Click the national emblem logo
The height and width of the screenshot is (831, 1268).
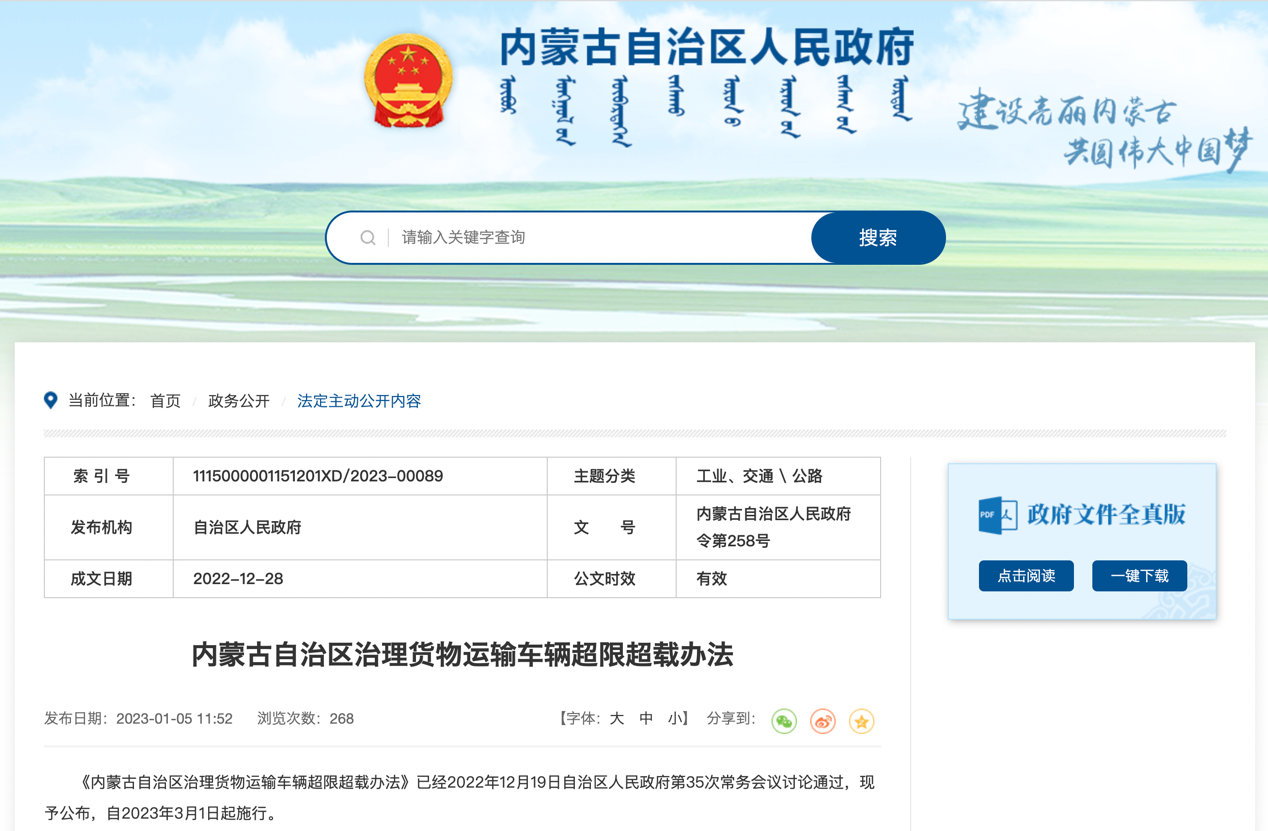408,82
